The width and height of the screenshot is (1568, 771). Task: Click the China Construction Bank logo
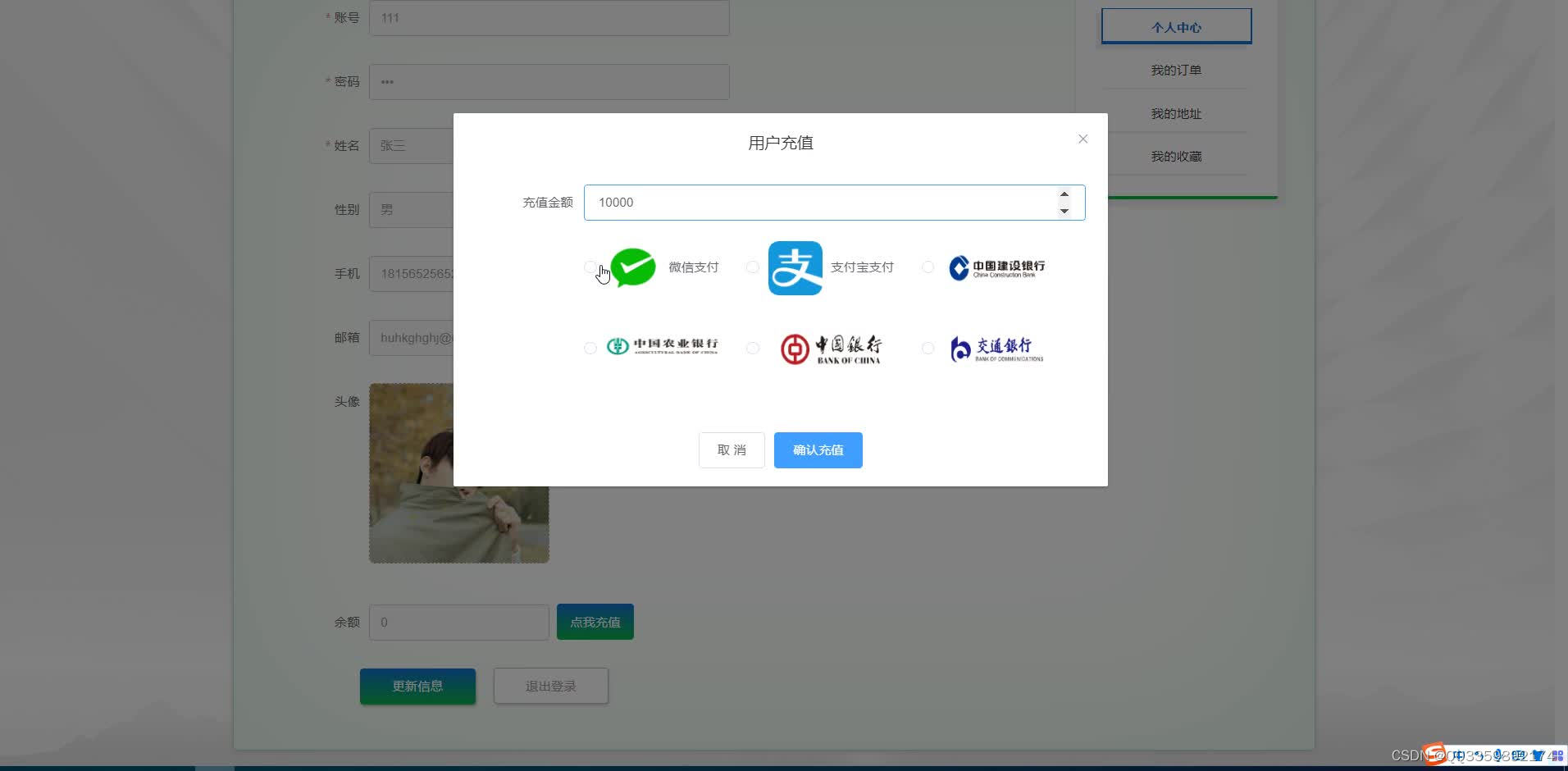(997, 267)
